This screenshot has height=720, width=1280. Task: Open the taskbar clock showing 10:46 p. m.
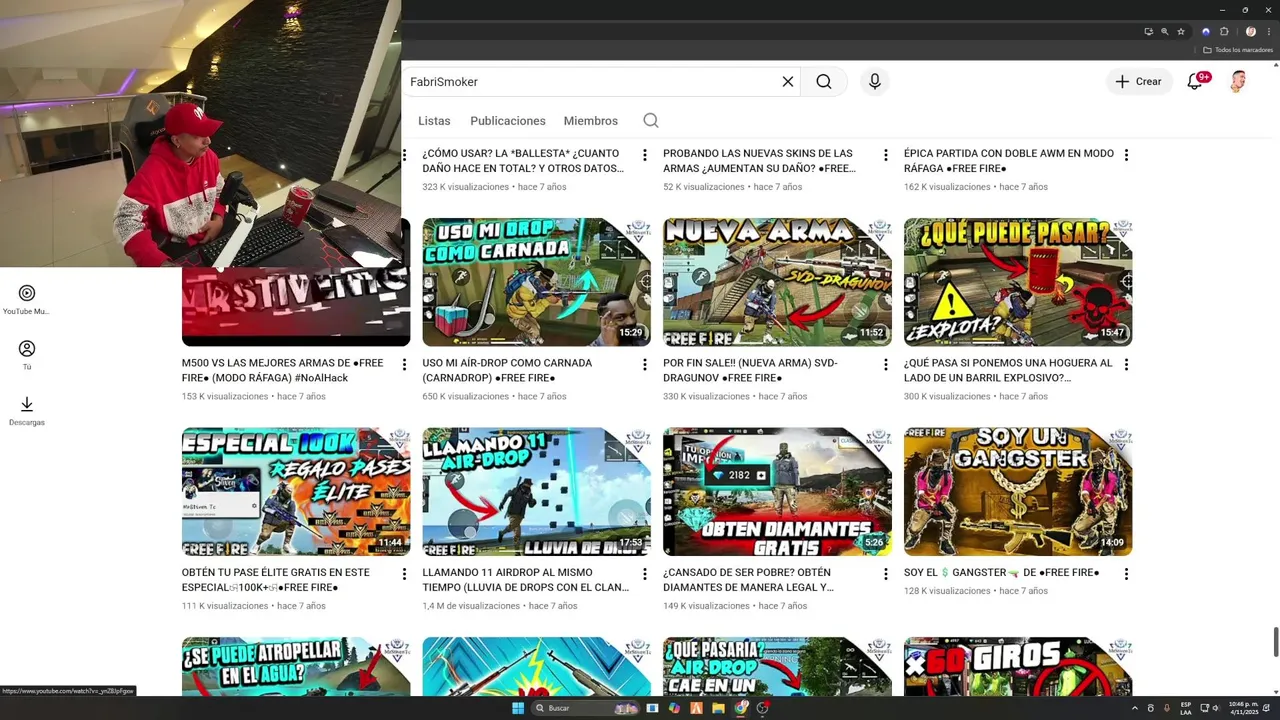click(1245, 708)
